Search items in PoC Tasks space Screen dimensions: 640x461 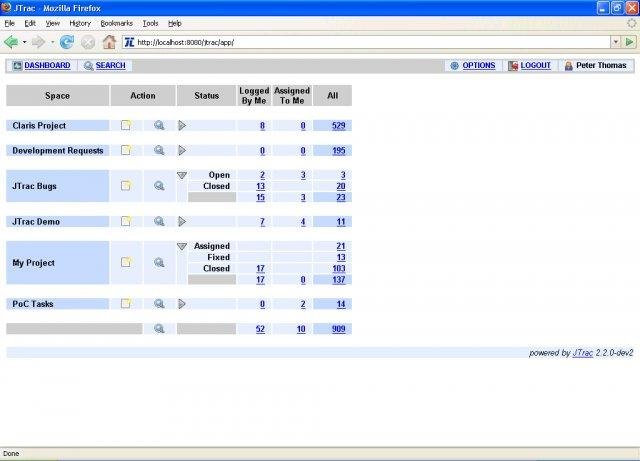pos(159,303)
